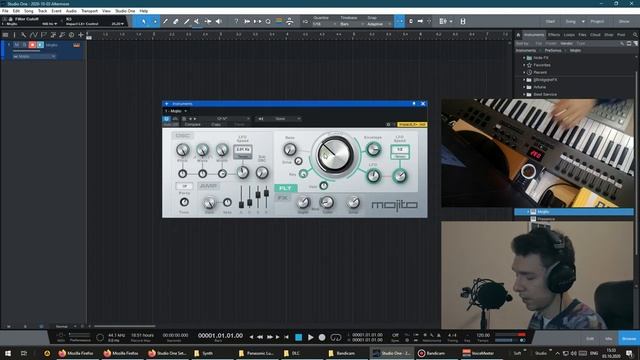The height and width of the screenshot is (360, 640).
Task: Solo the Mojito track with S
Action: [24, 45]
